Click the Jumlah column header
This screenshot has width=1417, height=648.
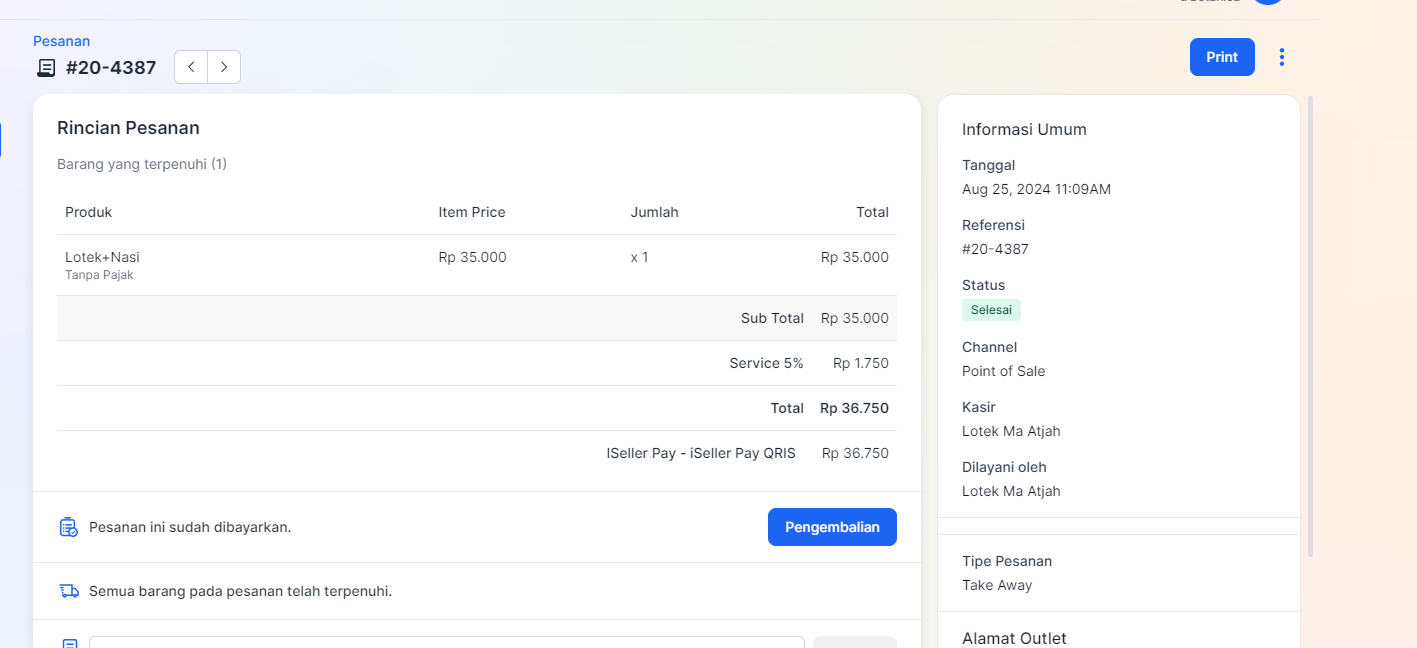click(x=654, y=212)
